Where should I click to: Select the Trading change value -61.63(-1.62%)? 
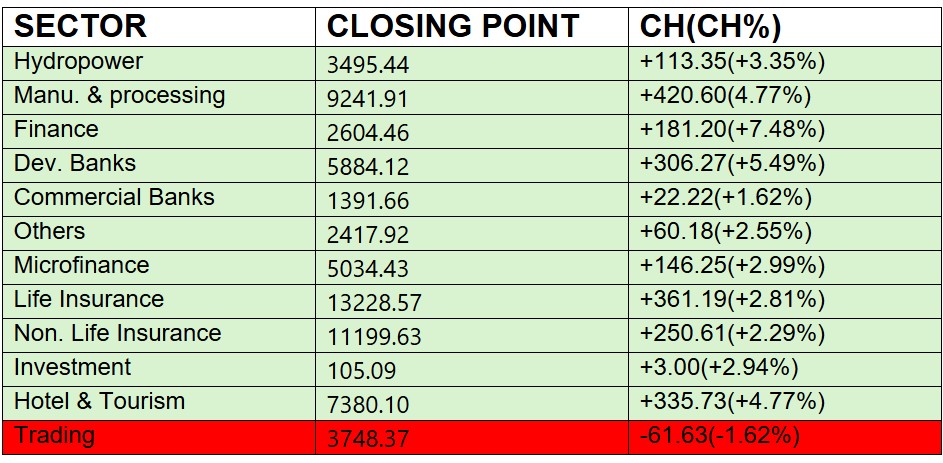coord(720,436)
